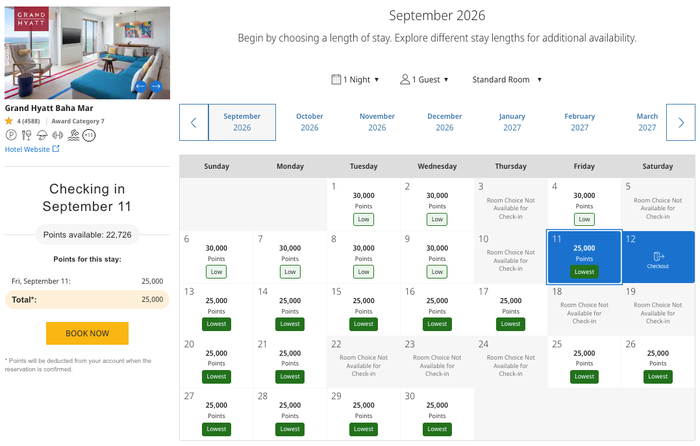
Task: Click the hotel room photo thumbnail
Action: coord(87,53)
